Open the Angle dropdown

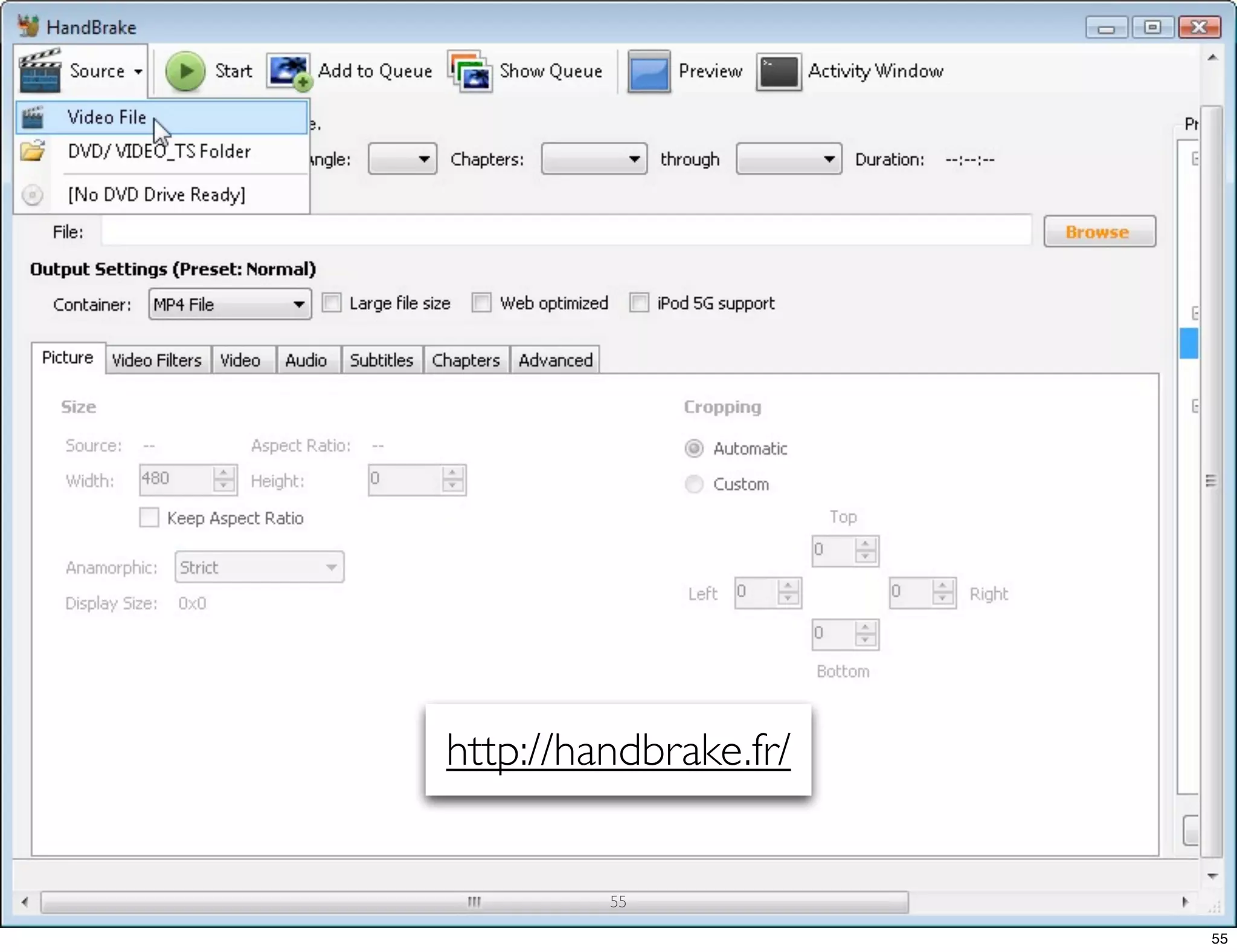(402, 159)
